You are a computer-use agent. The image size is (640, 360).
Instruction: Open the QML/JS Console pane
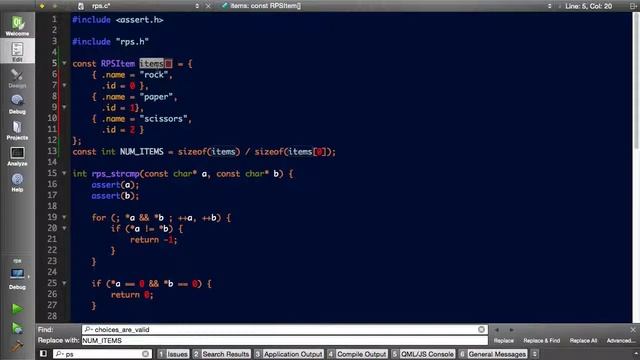tap(423, 354)
